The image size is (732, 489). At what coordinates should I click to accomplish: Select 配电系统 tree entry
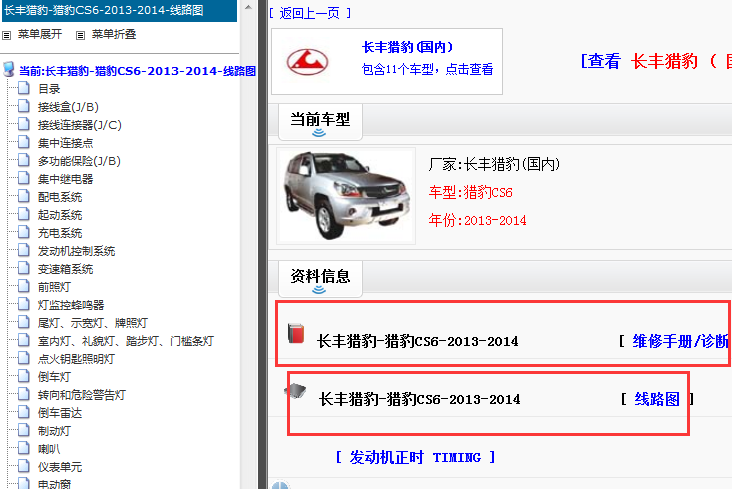[x=60, y=197]
